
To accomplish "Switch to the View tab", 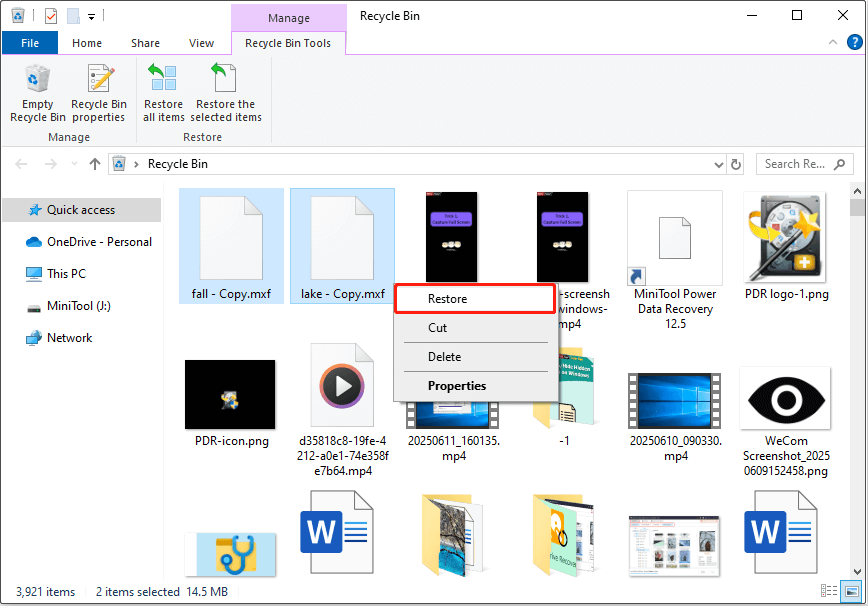I will (x=202, y=43).
